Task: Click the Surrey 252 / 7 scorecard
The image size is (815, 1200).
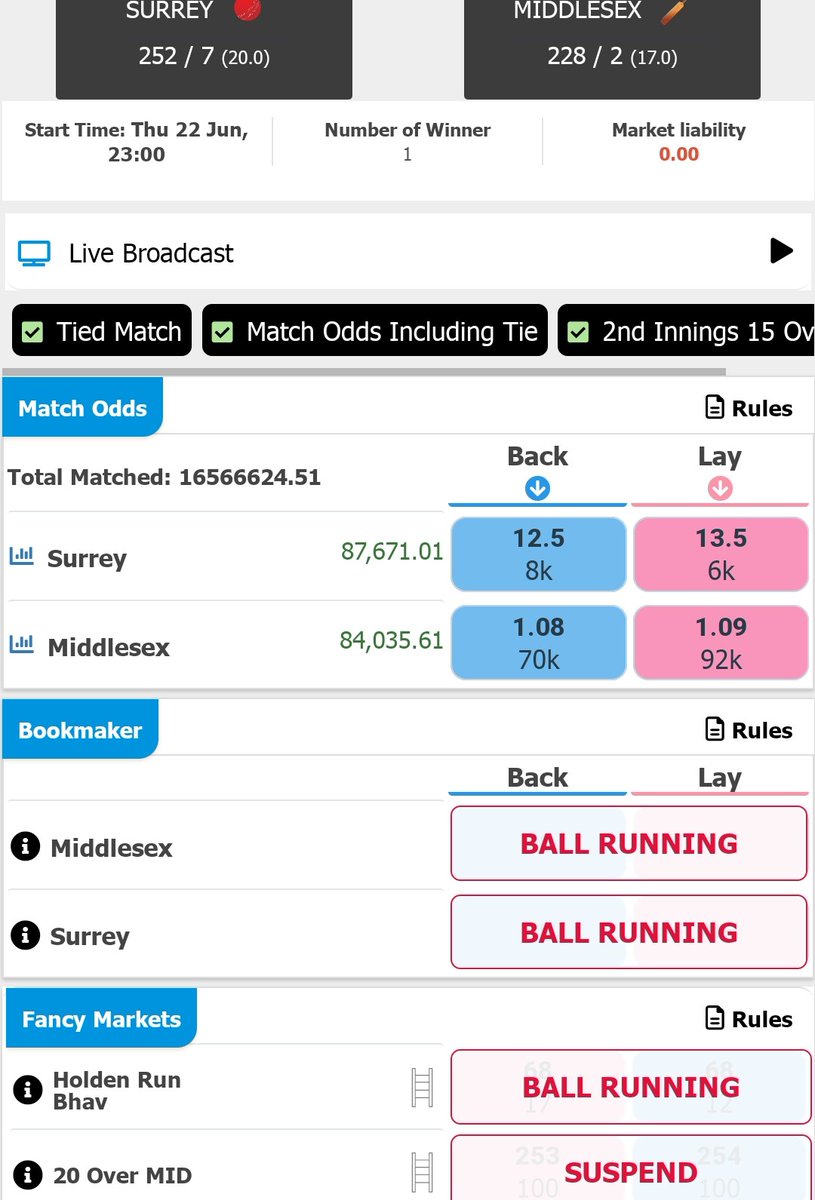Action: coord(204,48)
